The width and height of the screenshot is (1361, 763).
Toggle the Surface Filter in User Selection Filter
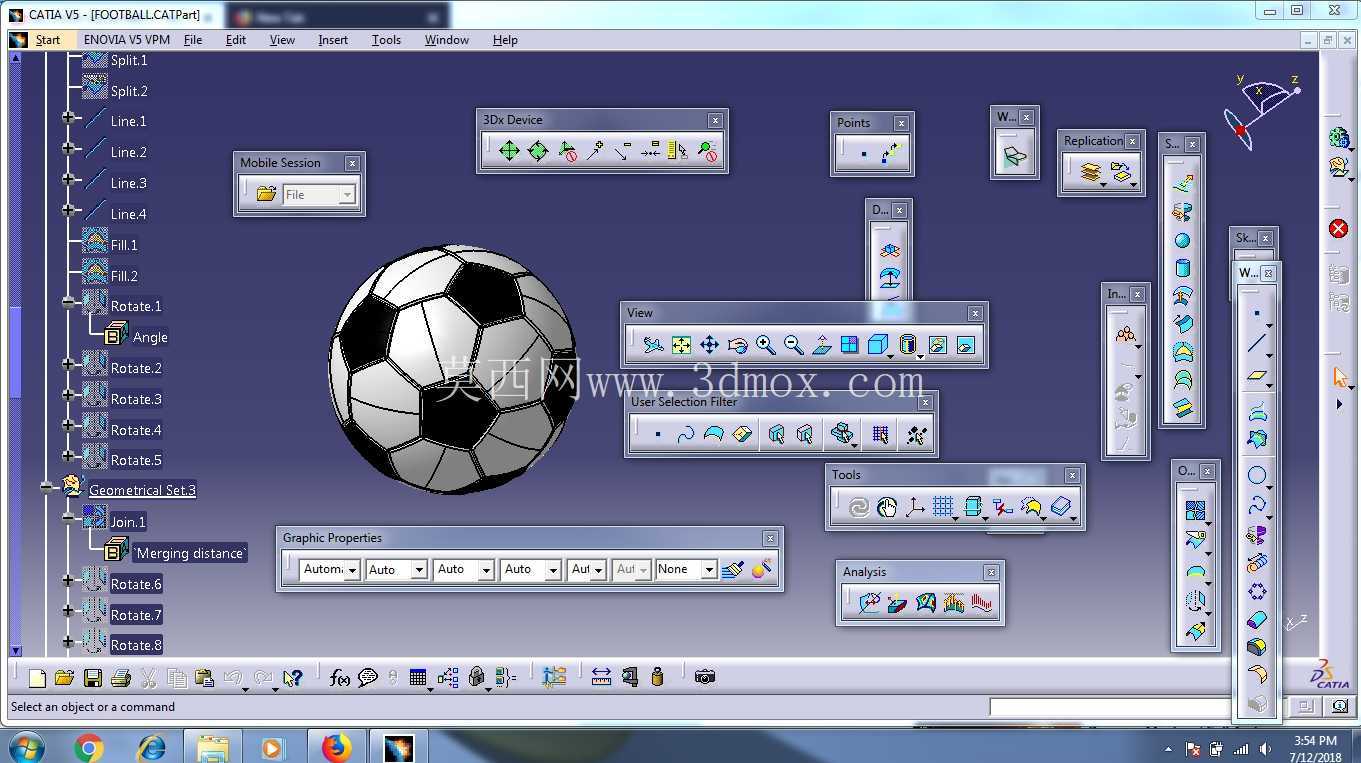(713, 434)
